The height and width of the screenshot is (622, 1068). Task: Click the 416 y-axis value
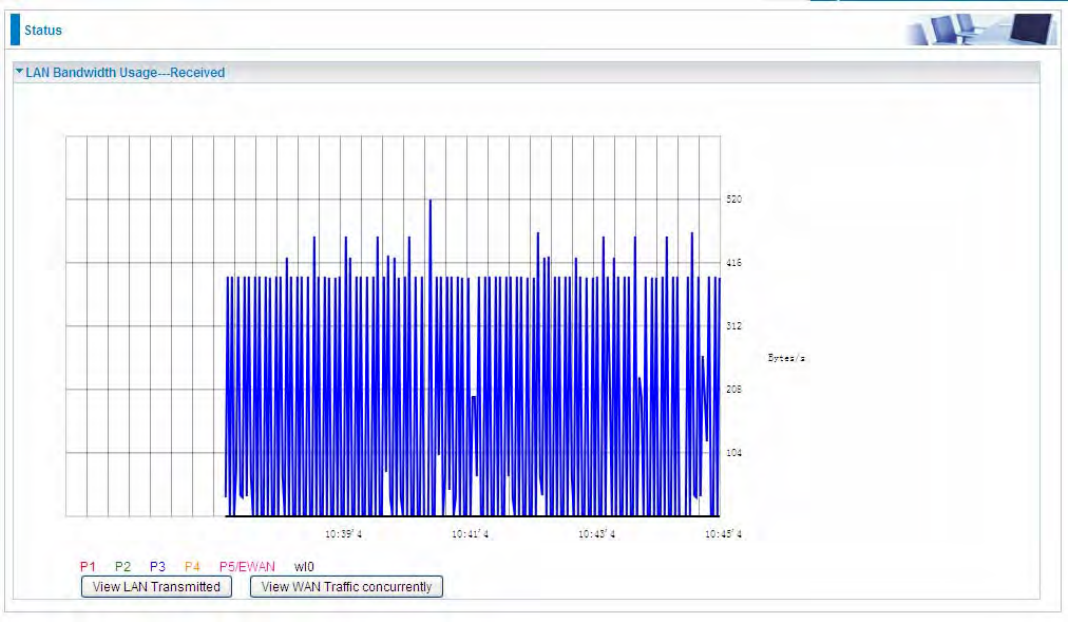point(734,263)
